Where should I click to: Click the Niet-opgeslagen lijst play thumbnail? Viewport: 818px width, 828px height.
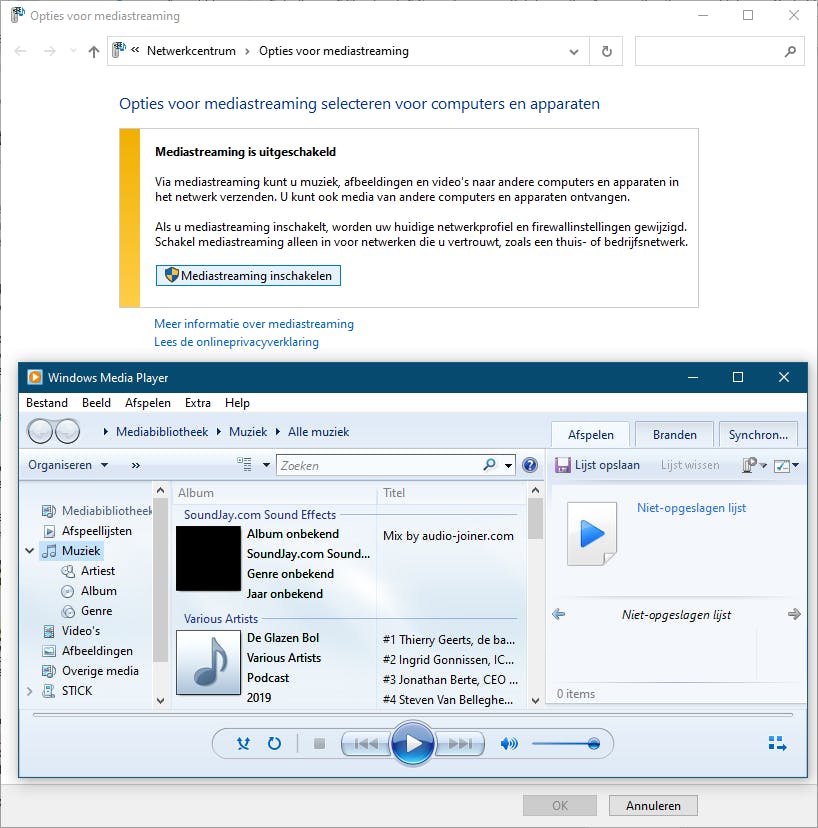pyautogui.click(x=591, y=533)
